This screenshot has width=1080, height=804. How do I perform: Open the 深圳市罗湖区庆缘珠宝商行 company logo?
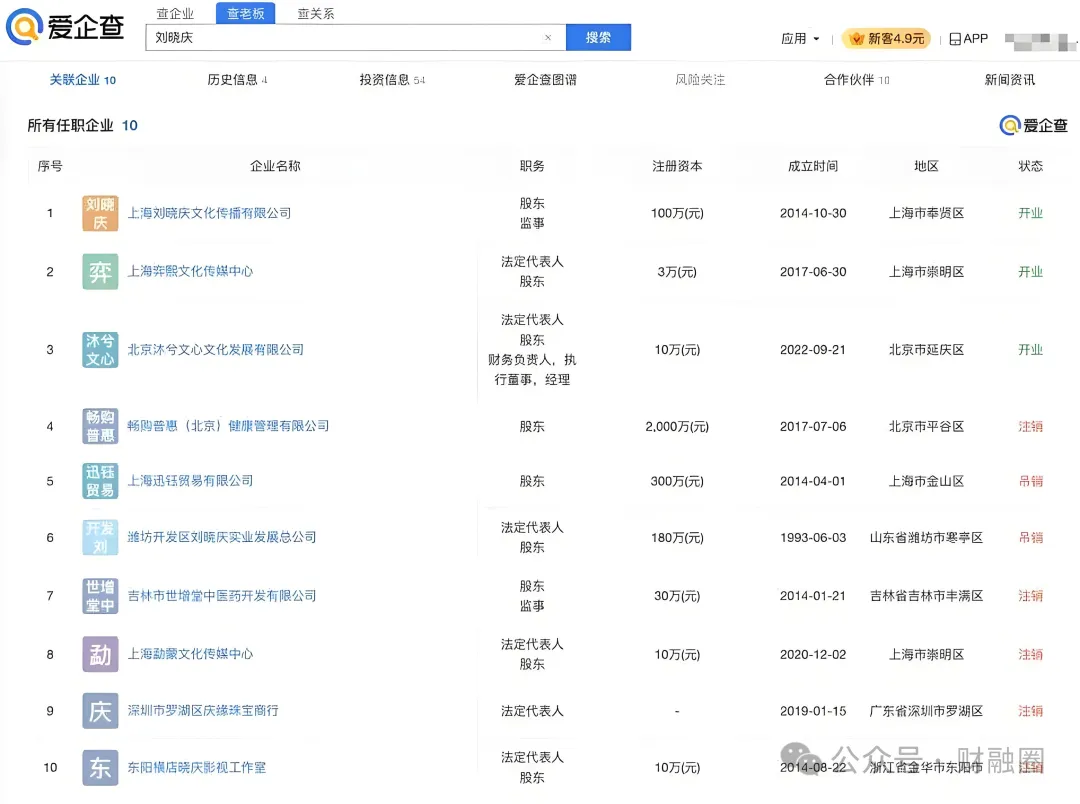[100, 711]
